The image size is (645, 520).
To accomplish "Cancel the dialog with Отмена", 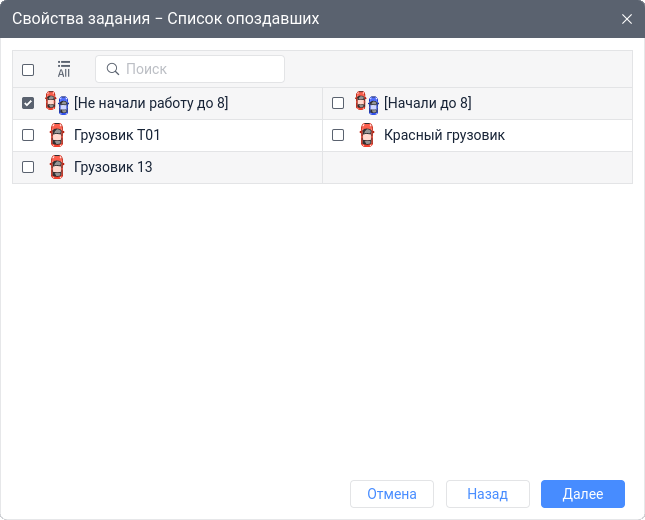I will [391, 494].
